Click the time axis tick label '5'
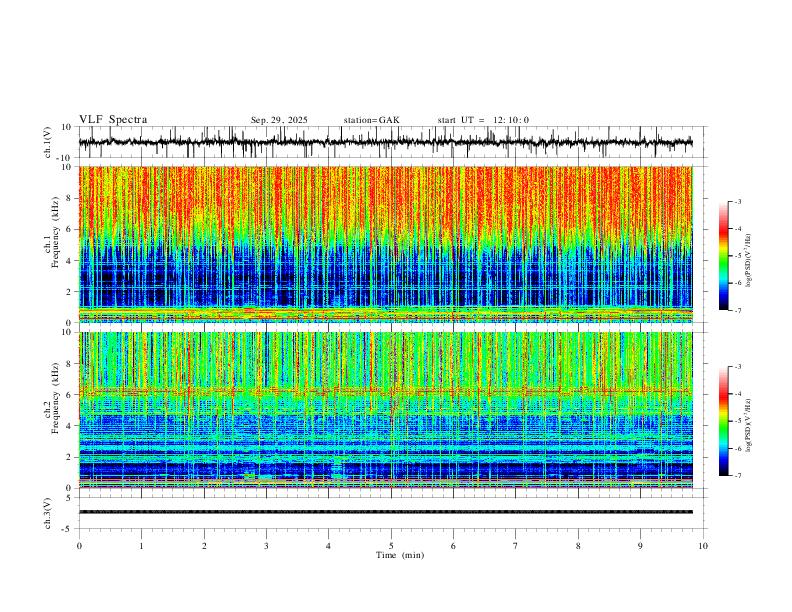 point(391,546)
